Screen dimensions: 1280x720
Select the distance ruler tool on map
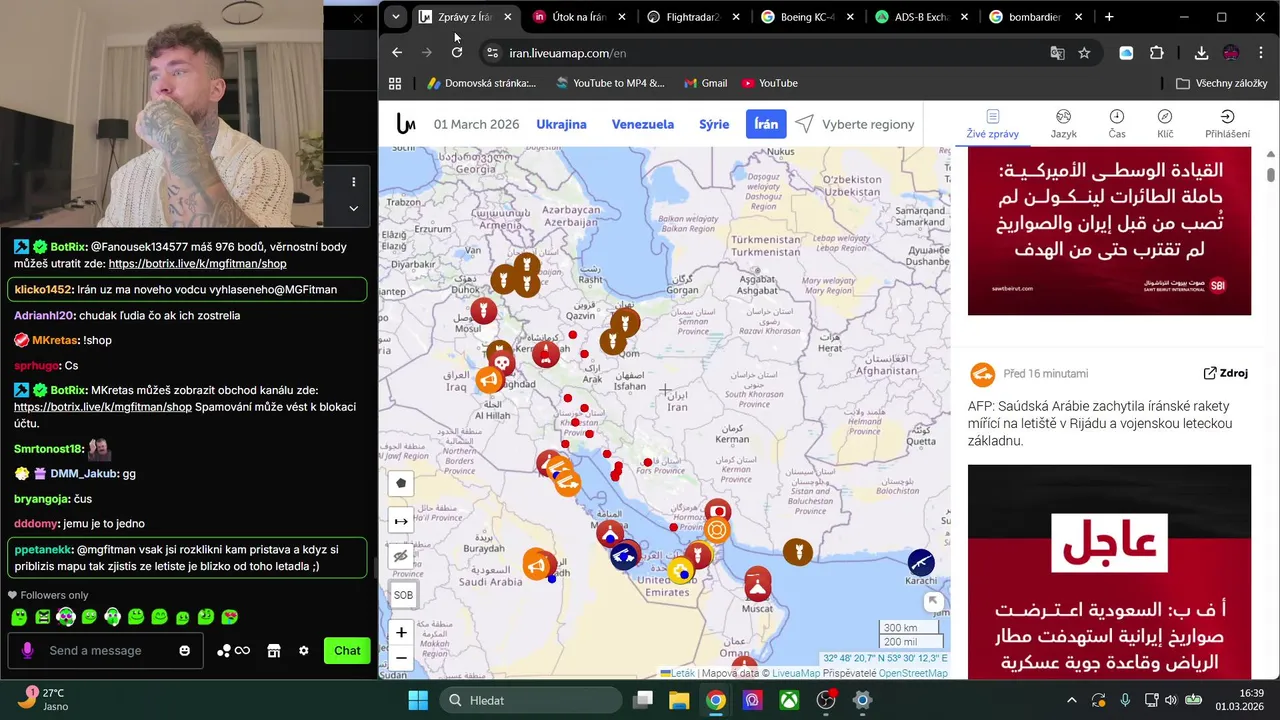pyautogui.click(x=401, y=521)
